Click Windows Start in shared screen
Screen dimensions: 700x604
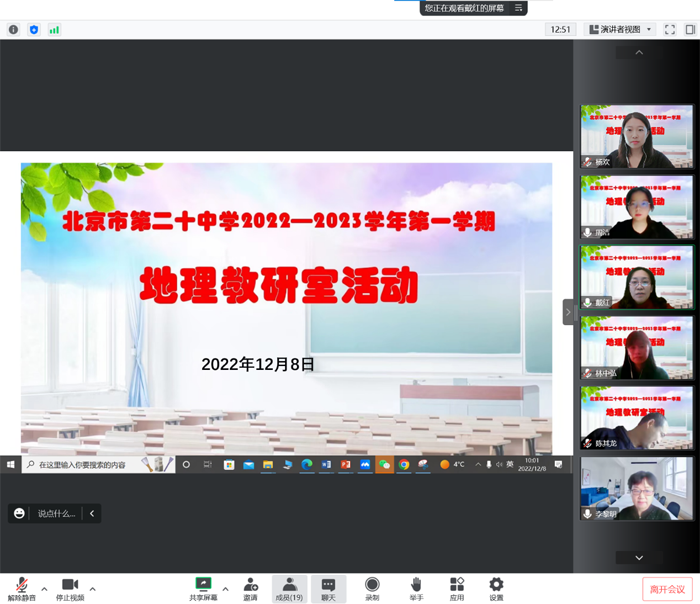pyautogui.click(x=11, y=465)
